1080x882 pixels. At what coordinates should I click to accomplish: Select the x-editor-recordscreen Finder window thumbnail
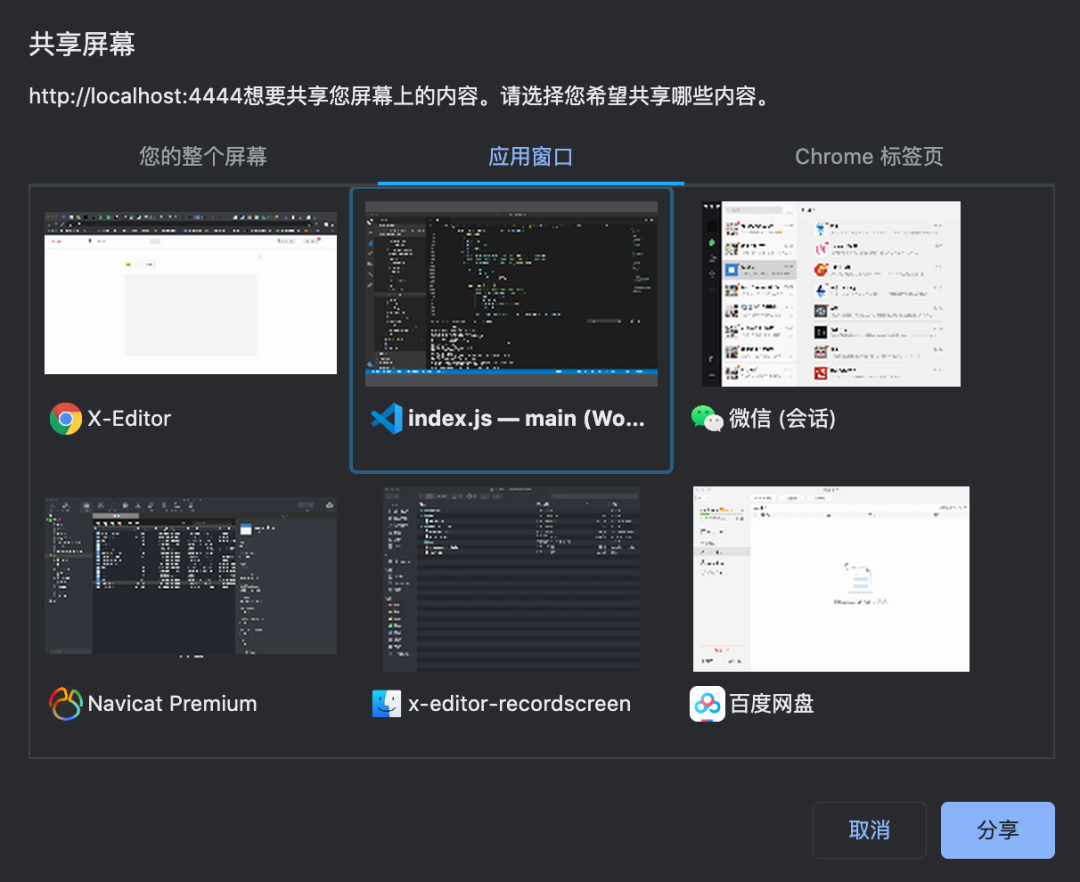pyautogui.click(x=511, y=578)
